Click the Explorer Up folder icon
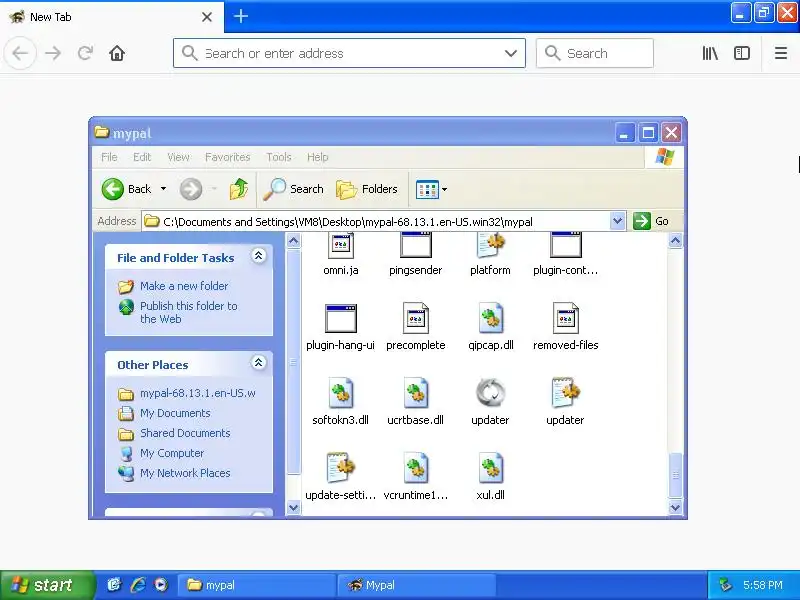800x600 pixels. coord(239,189)
